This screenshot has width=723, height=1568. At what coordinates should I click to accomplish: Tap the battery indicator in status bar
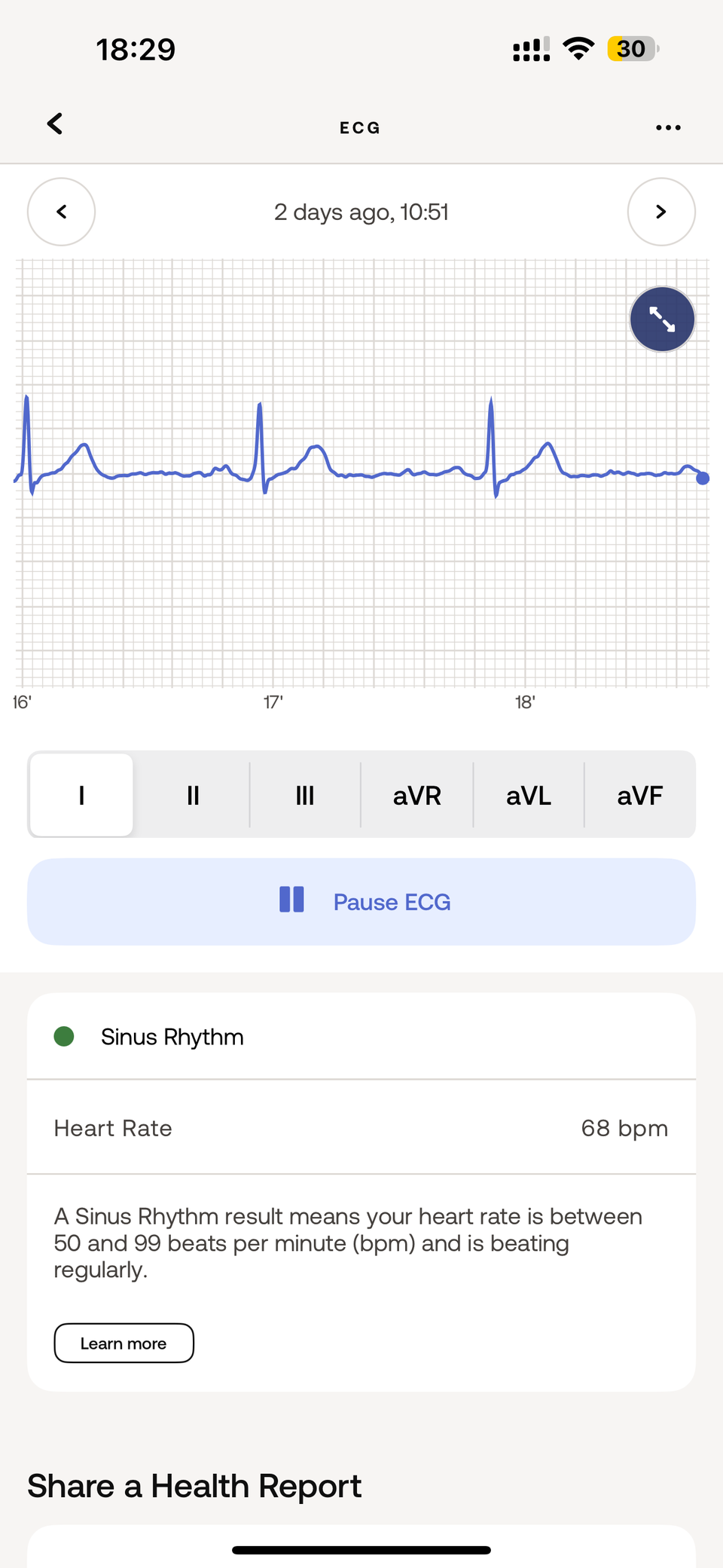pos(633,49)
